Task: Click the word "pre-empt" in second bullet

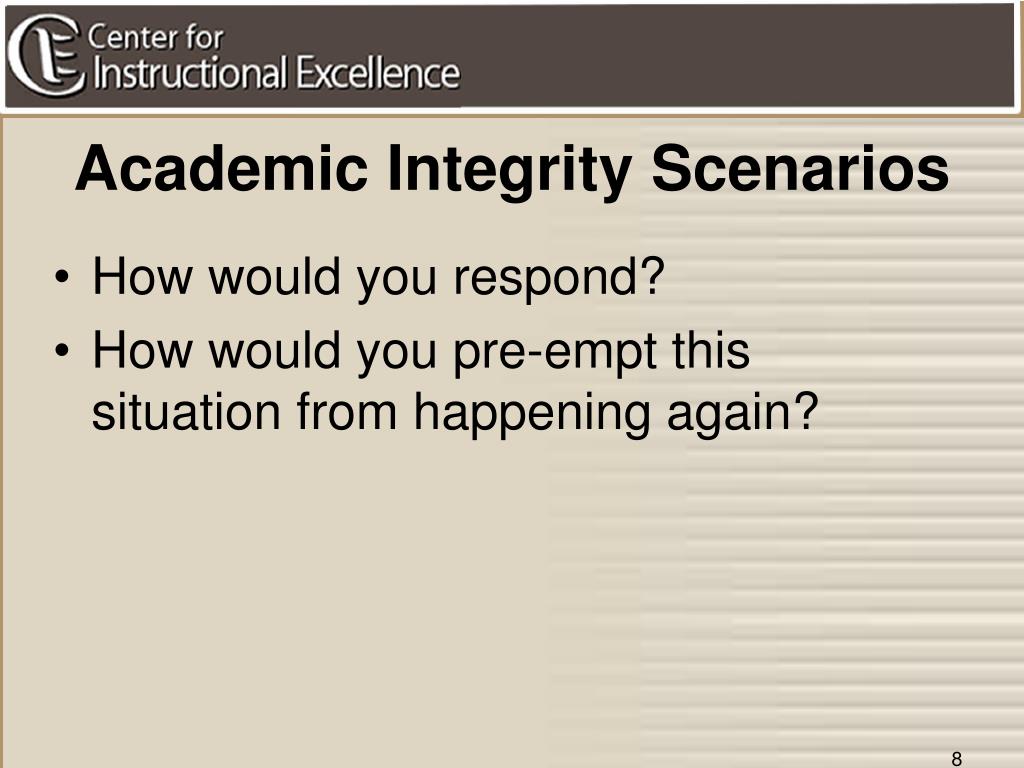Action: click(x=555, y=353)
